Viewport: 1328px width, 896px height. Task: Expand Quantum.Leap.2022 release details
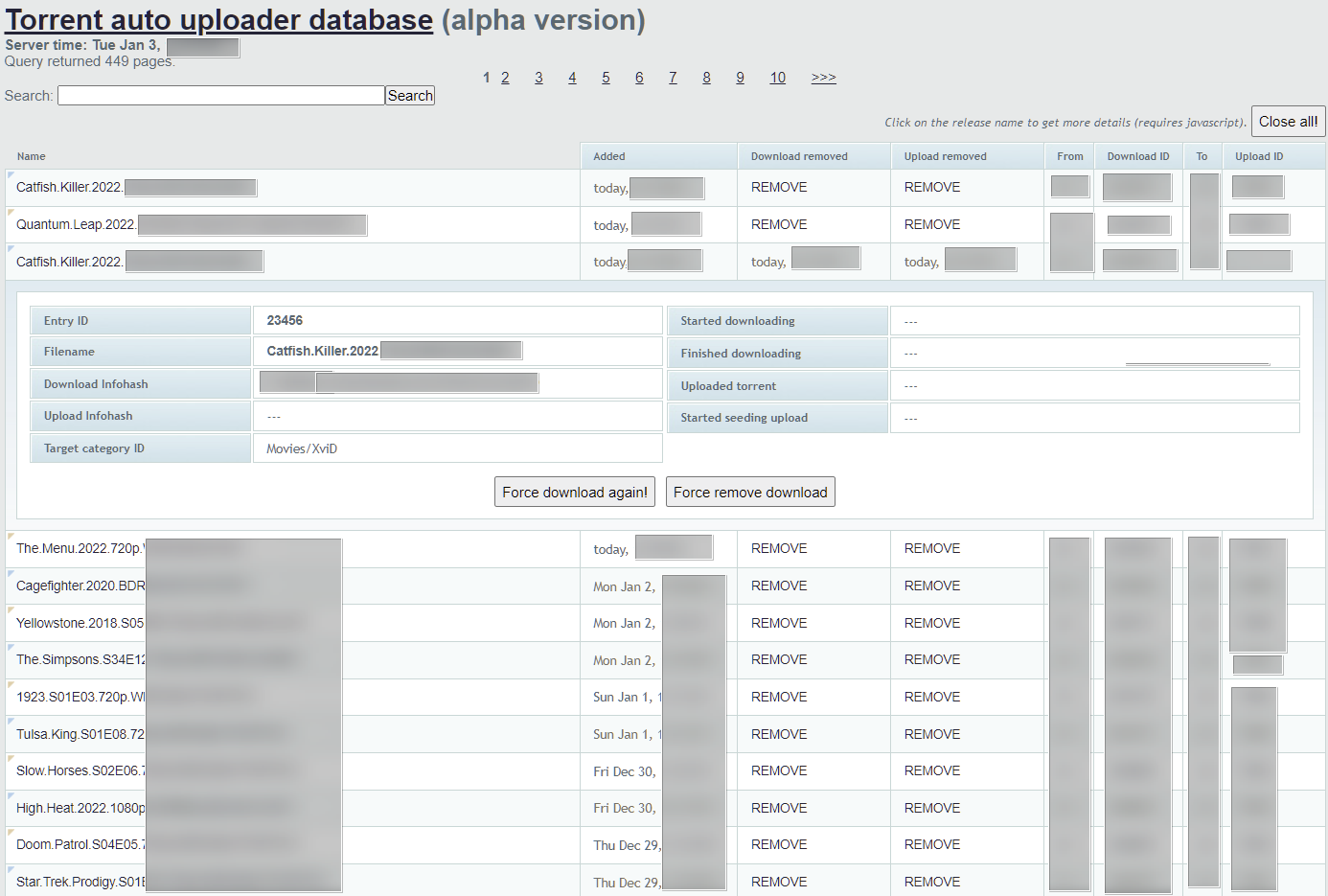pos(76,225)
